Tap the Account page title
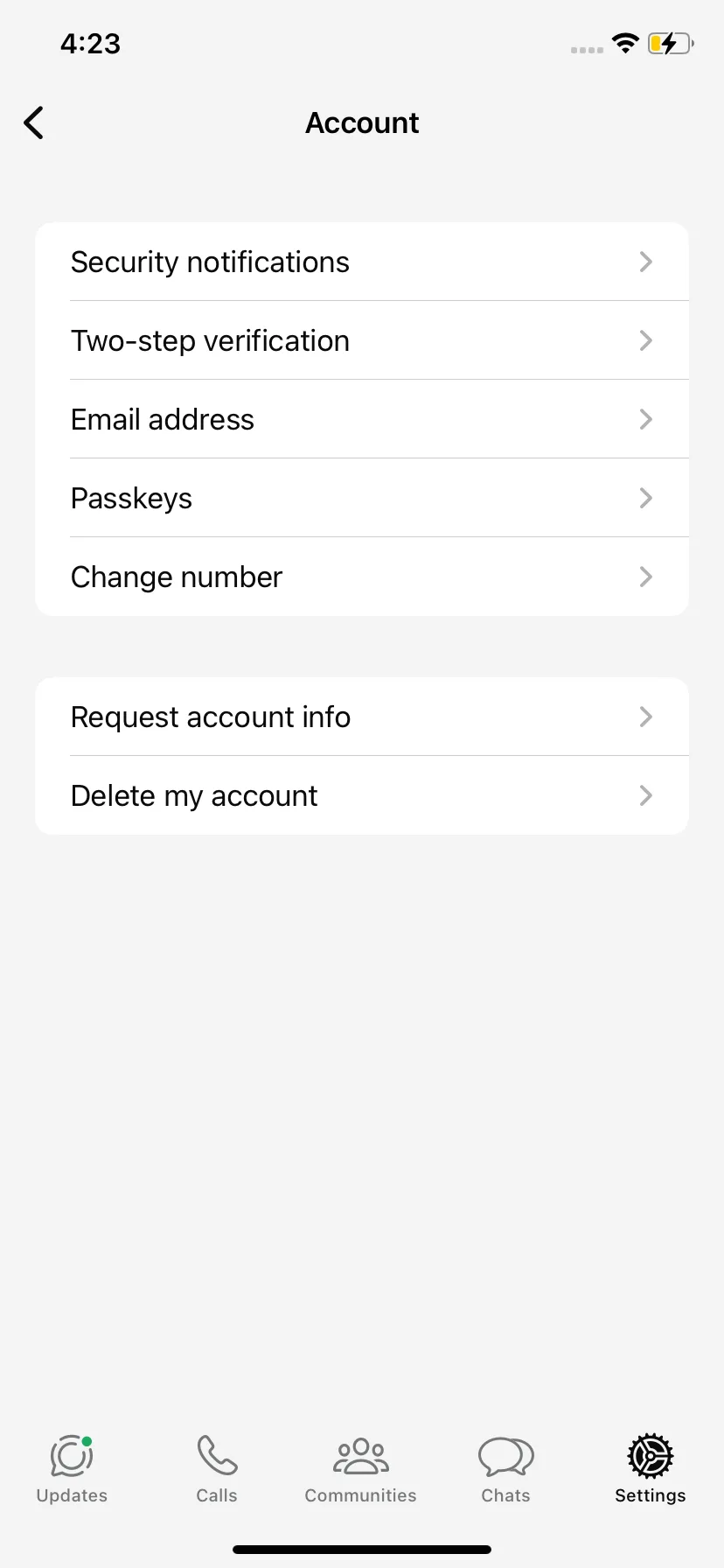Screen dimensions: 724x1568 coord(362,123)
